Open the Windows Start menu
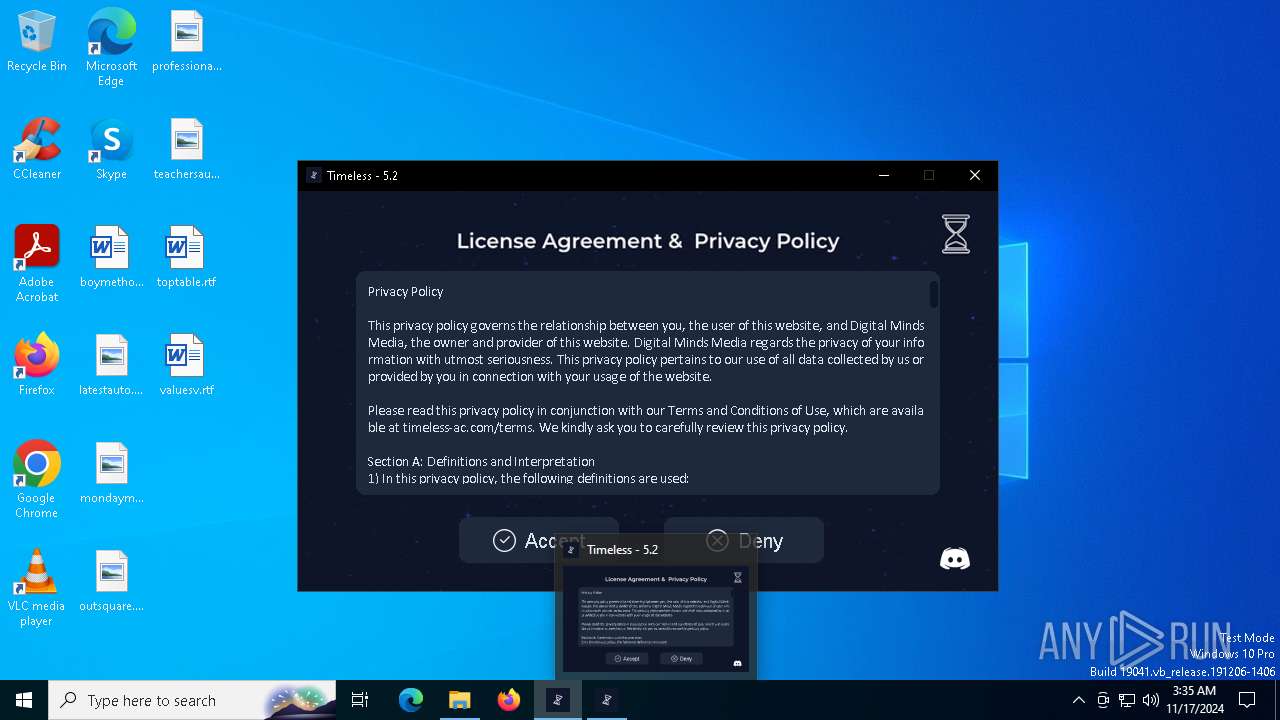1280x720 pixels. click(24, 700)
